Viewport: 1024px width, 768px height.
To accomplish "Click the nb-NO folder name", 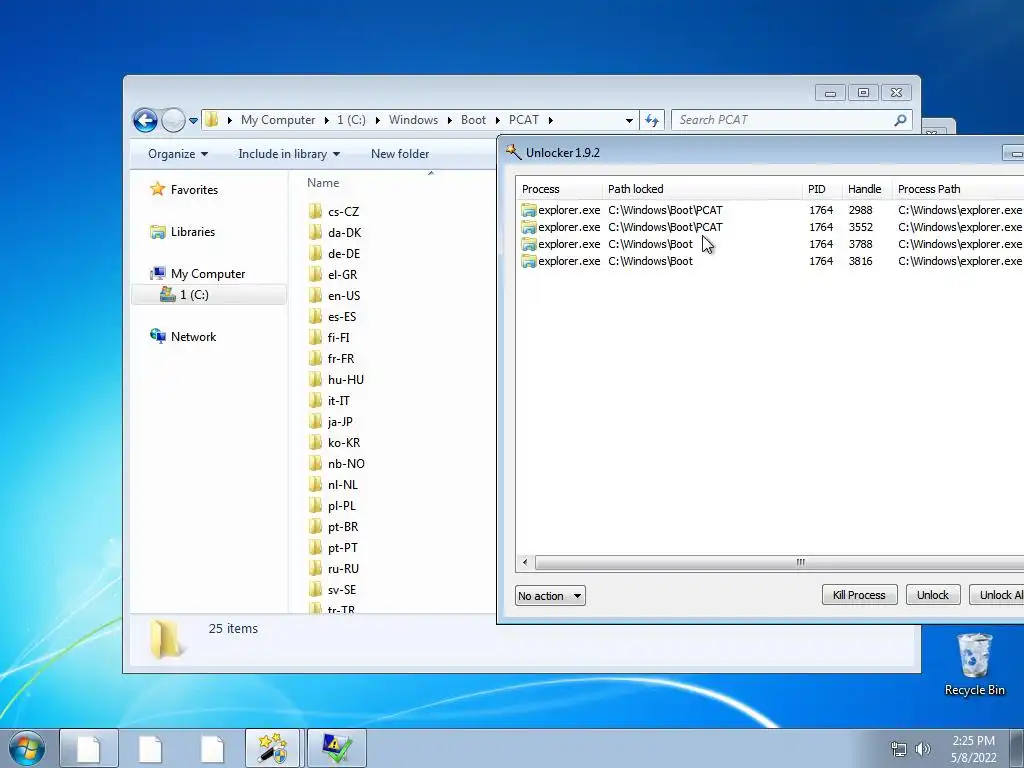I will point(346,464).
